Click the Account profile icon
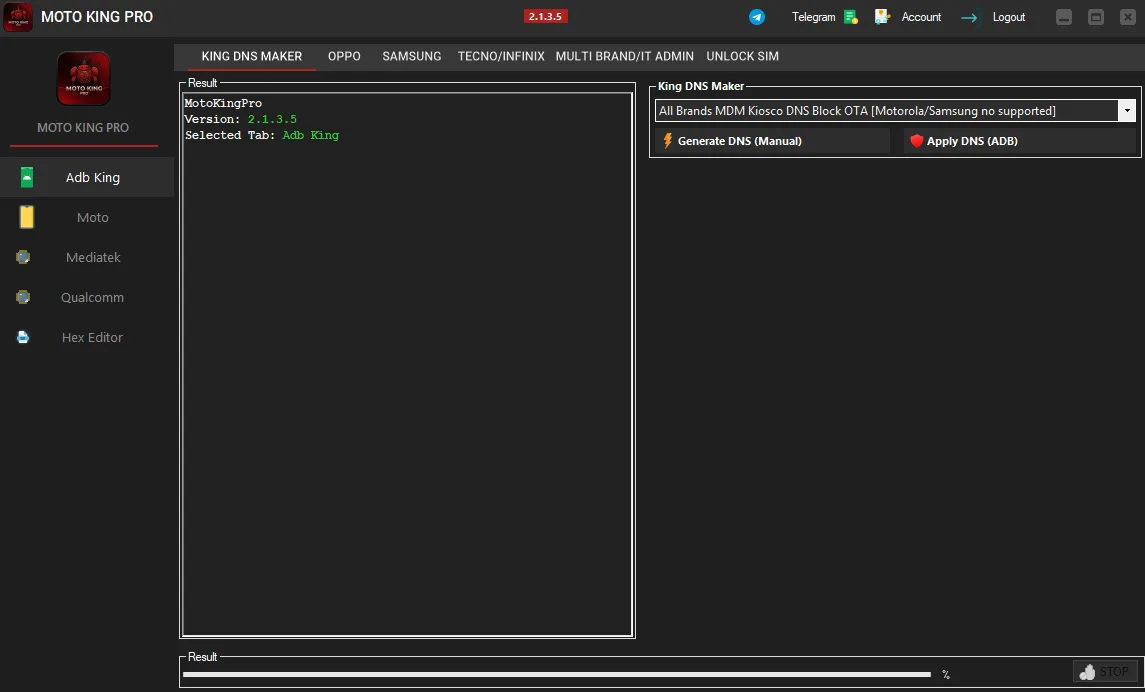 pyautogui.click(x=882, y=17)
